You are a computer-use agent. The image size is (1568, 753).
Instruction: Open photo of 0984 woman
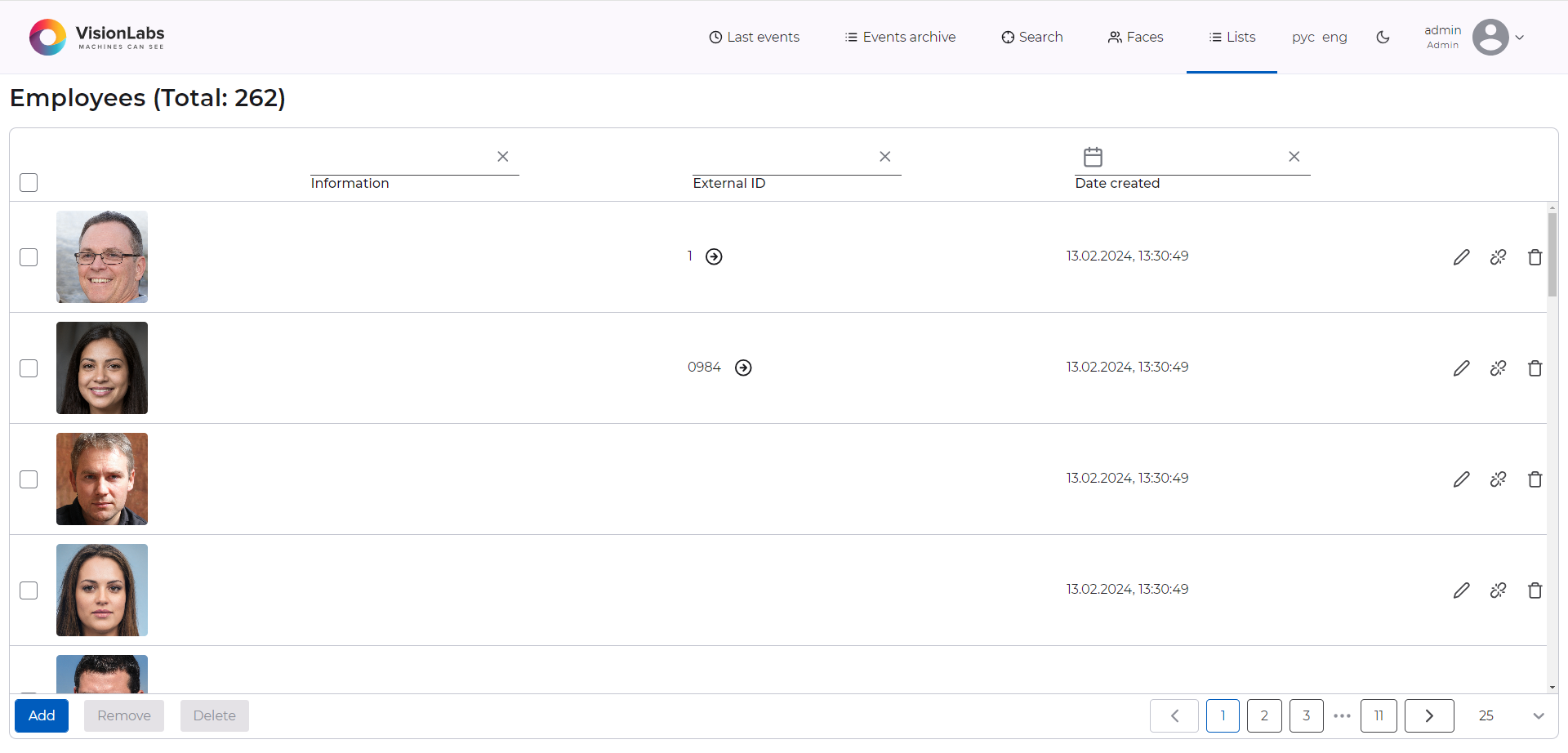point(102,368)
